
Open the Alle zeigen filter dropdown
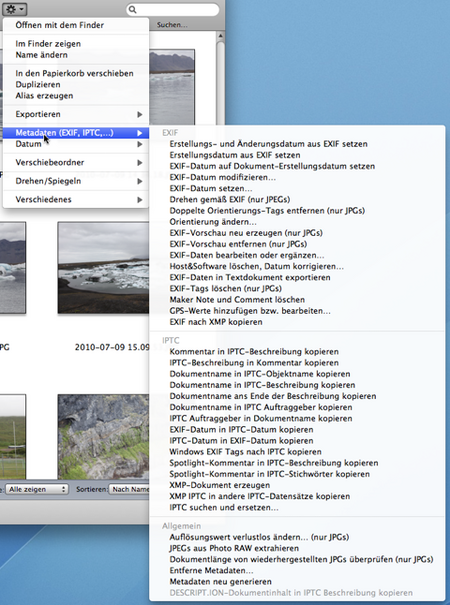click(x=37, y=489)
